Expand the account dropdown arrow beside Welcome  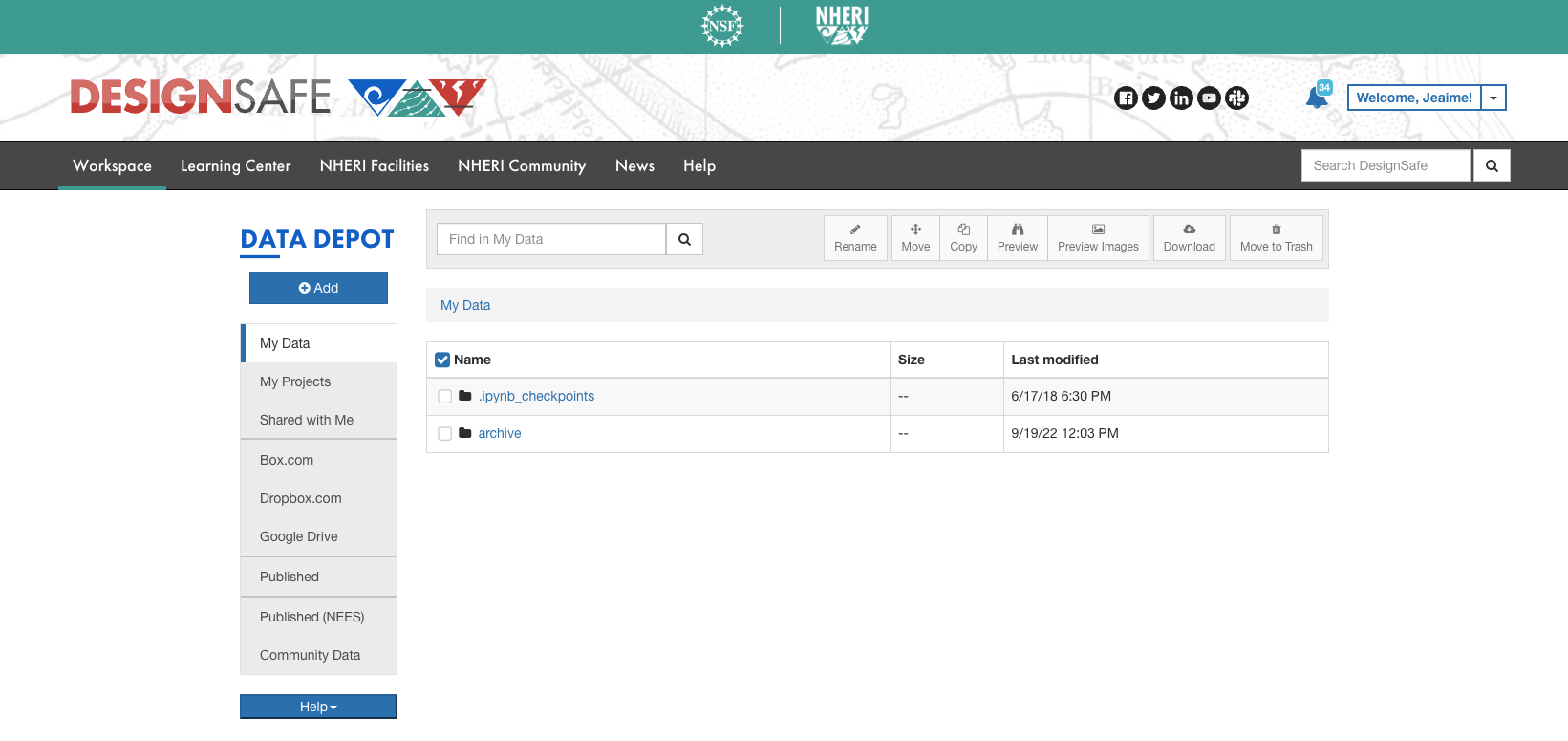pos(1493,98)
